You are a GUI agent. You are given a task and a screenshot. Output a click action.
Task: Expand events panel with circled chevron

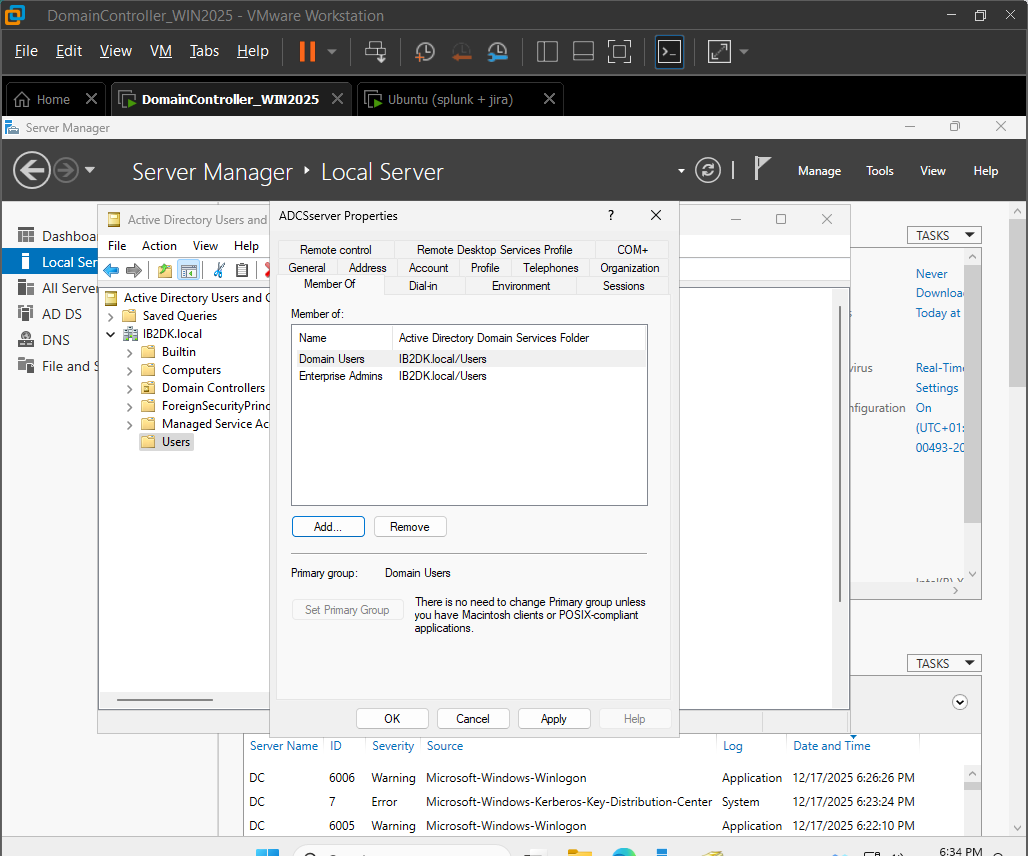click(x=960, y=702)
